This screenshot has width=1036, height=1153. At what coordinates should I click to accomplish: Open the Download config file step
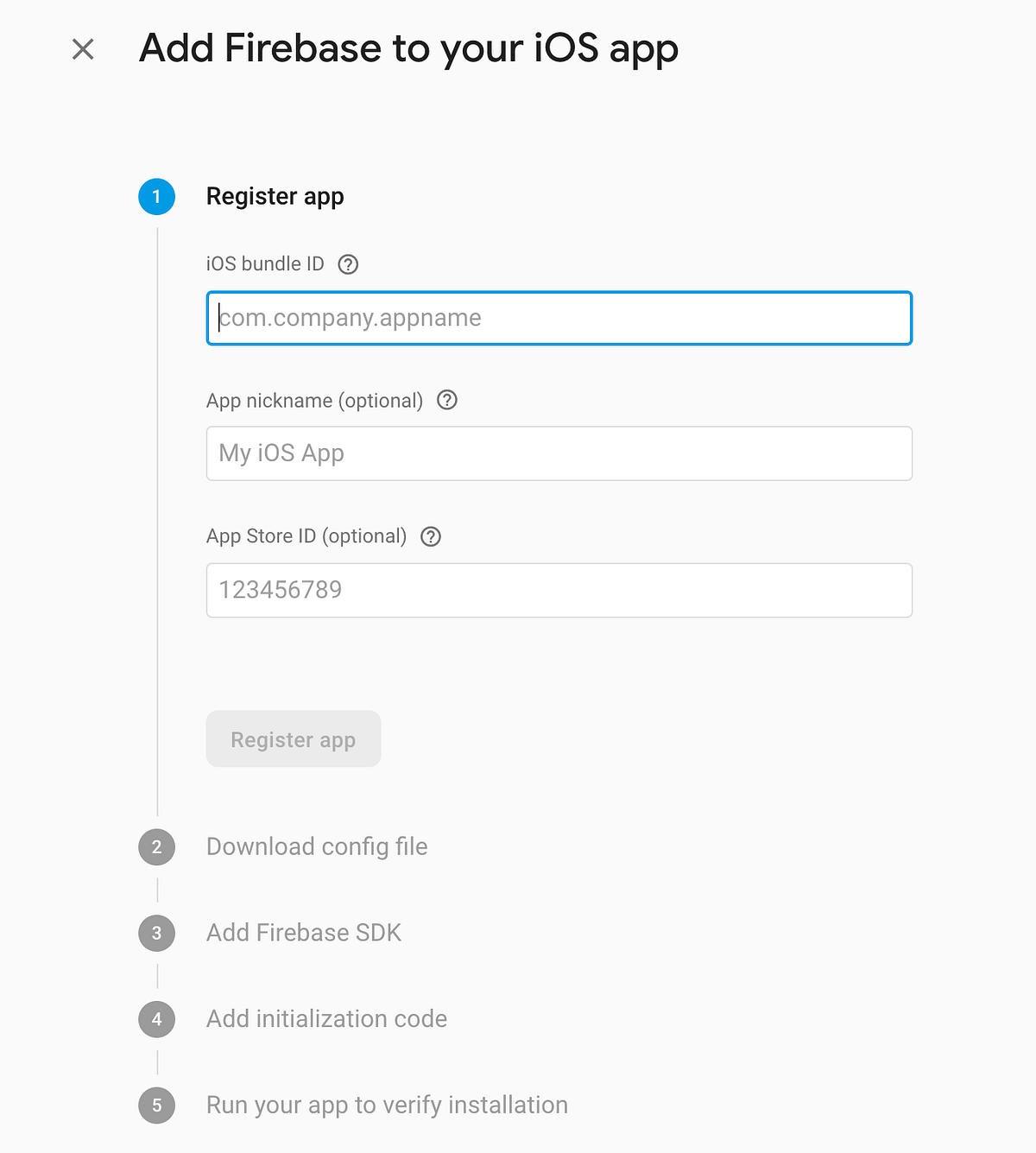coord(316,847)
